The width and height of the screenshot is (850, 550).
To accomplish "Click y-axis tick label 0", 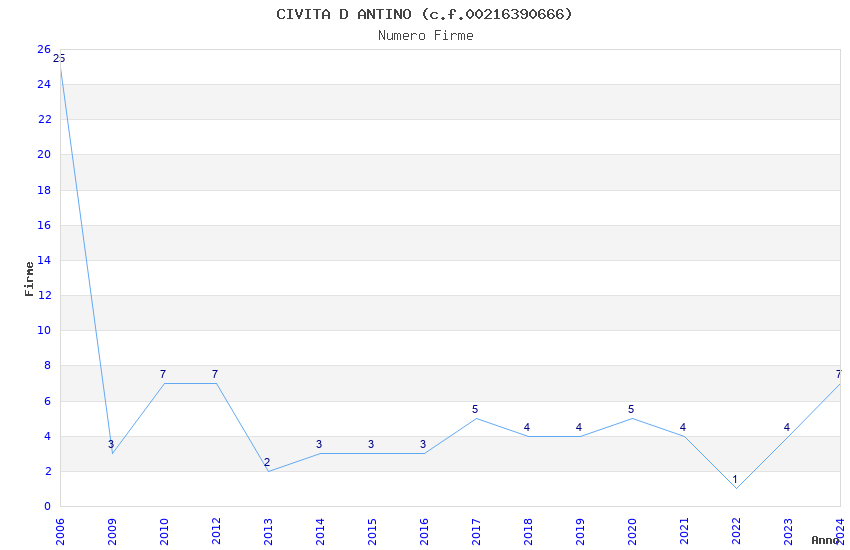I will [x=48, y=506].
